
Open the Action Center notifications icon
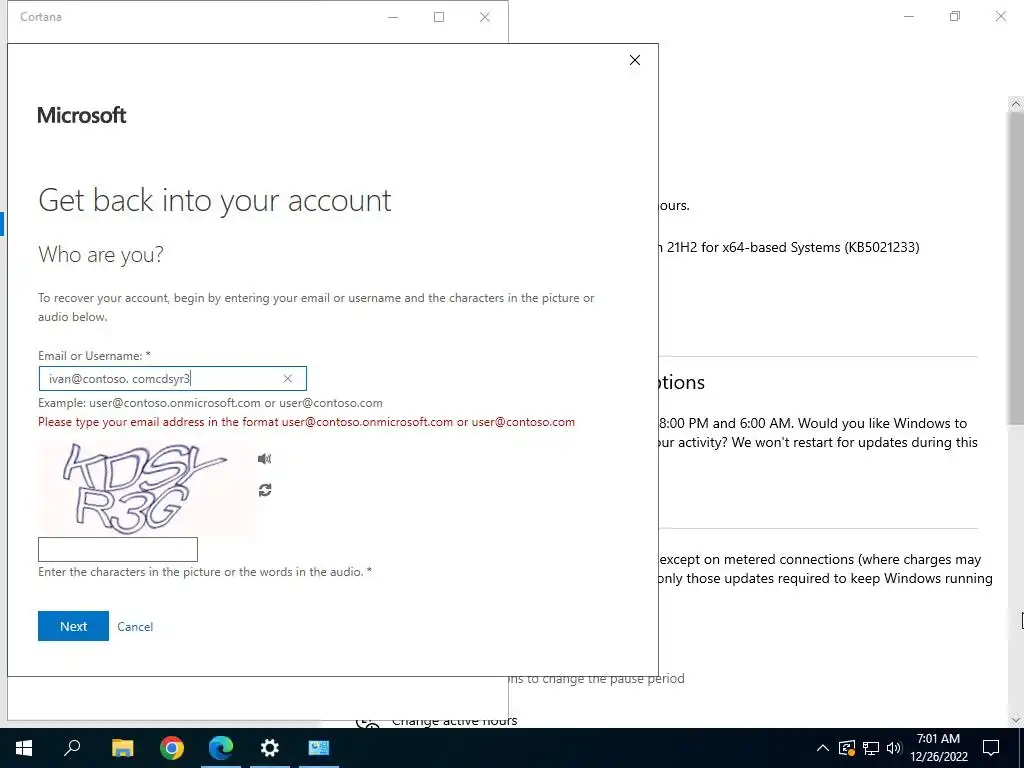pyautogui.click(x=991, y=748)
